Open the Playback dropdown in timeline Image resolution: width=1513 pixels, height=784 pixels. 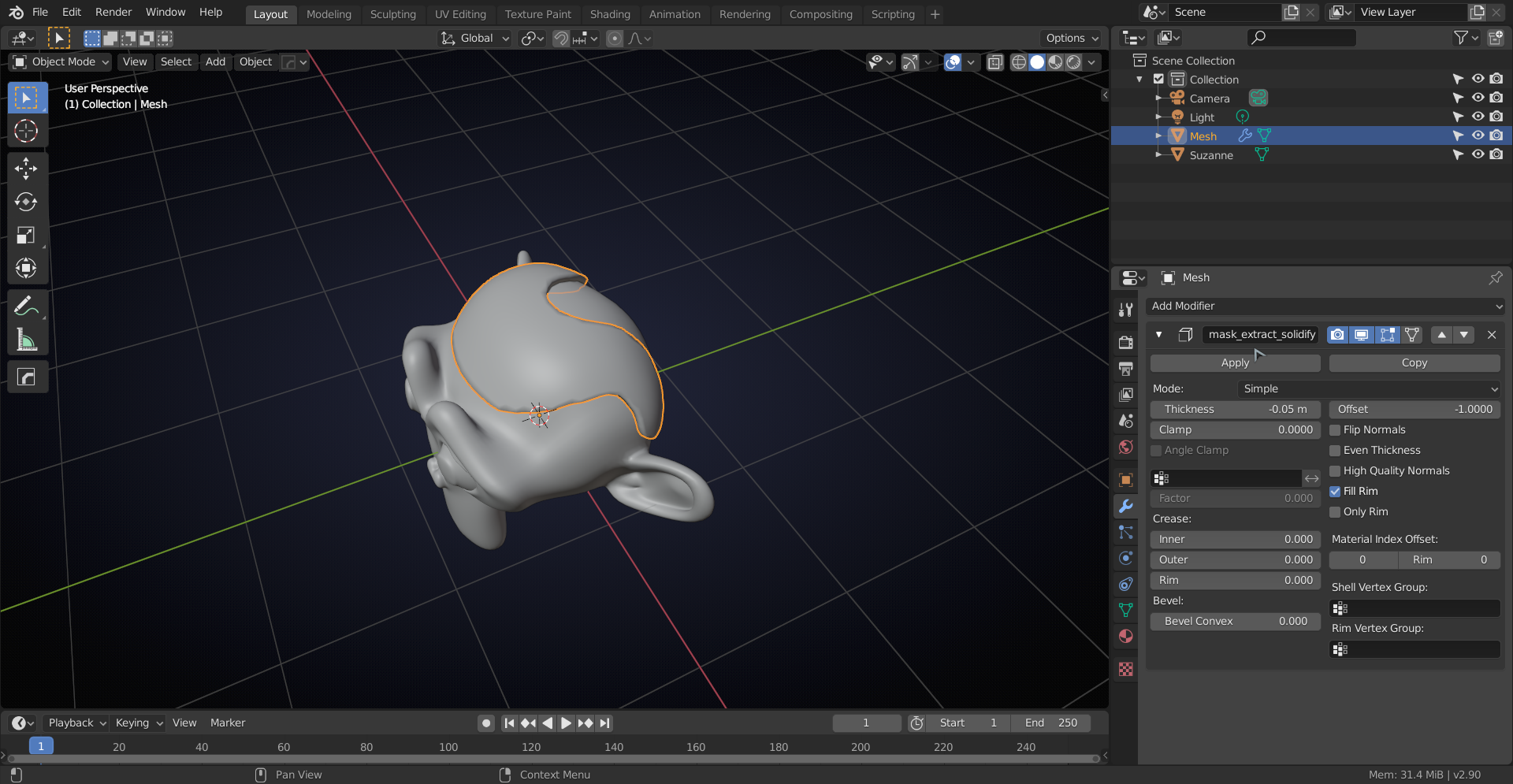tap(76, 723)
